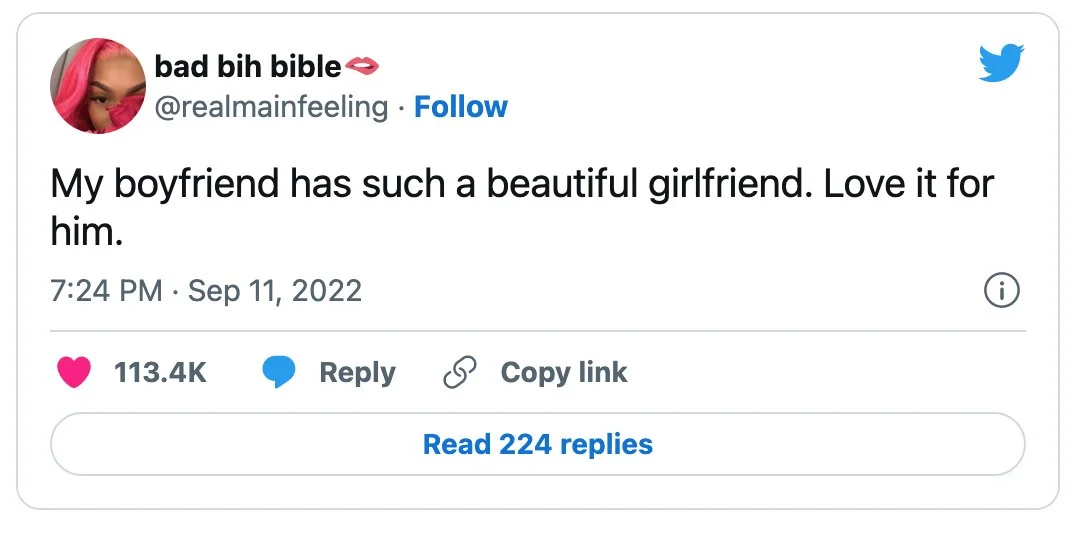
Task: Follow the @realmainfeeling account
Action: coord(461,107)
